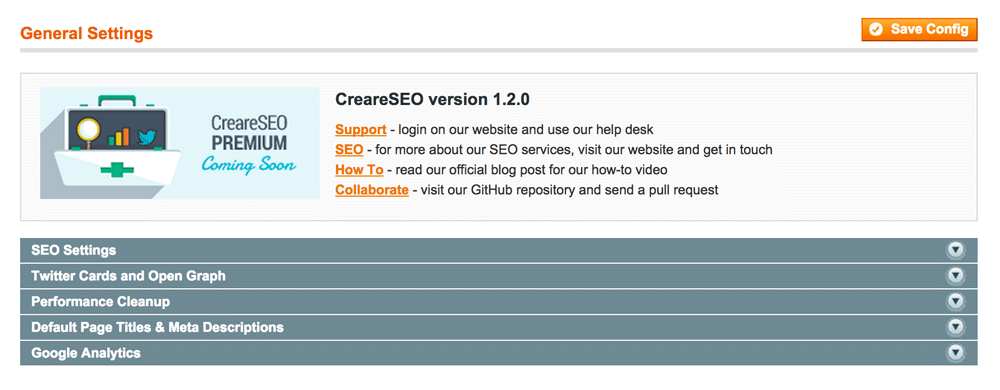Viewport: 1000px width, 390px height.
Task: Click the Save Config button
Action: [919, 29]
